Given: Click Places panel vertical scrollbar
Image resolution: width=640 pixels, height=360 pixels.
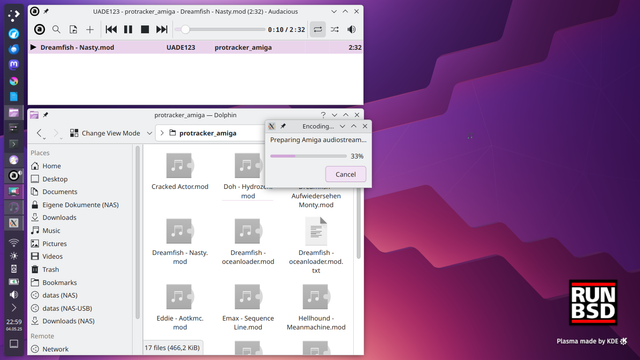Looking at the screenshot, I should [x=138, y=233].
